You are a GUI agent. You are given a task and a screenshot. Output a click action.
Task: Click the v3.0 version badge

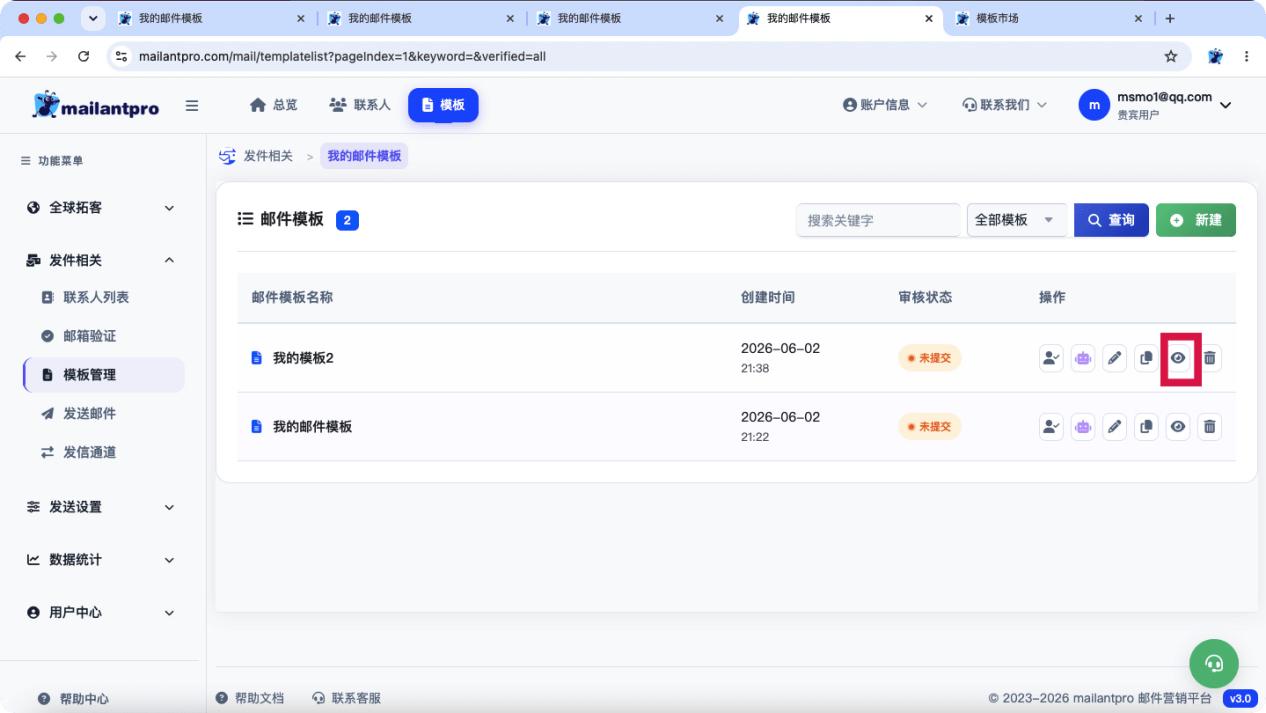coord(1240,698)
